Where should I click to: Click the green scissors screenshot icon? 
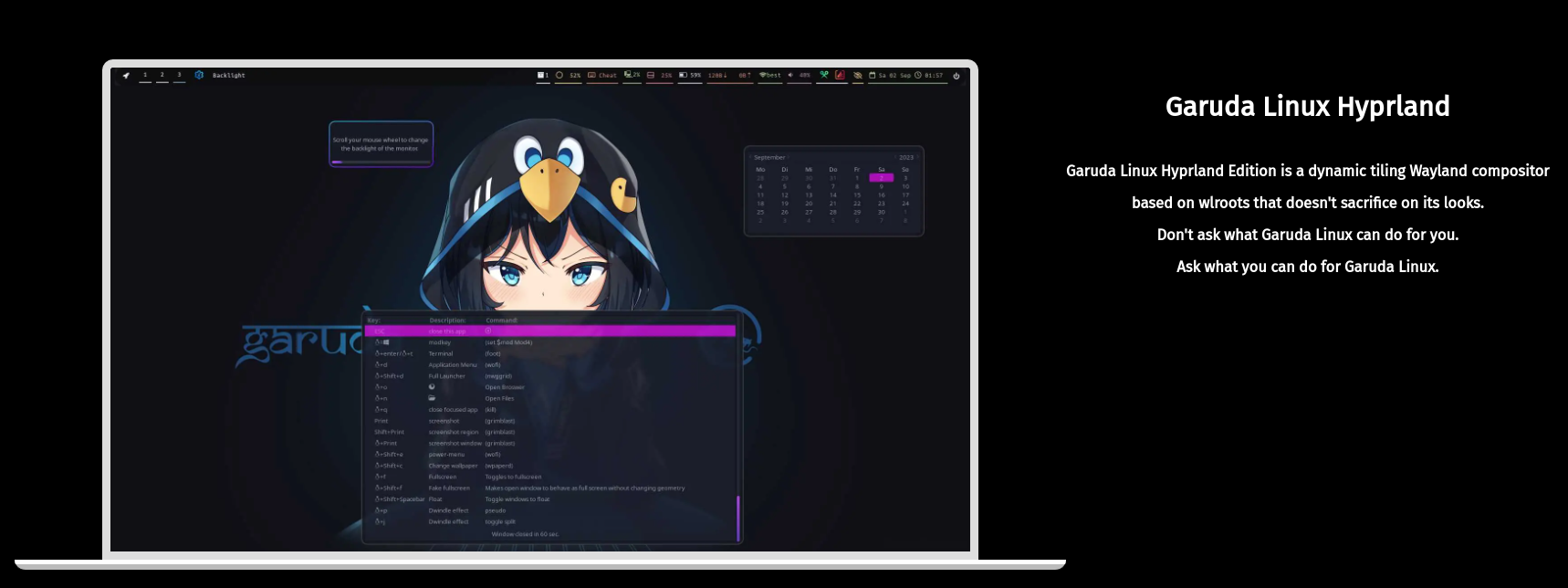click(824, 75)
